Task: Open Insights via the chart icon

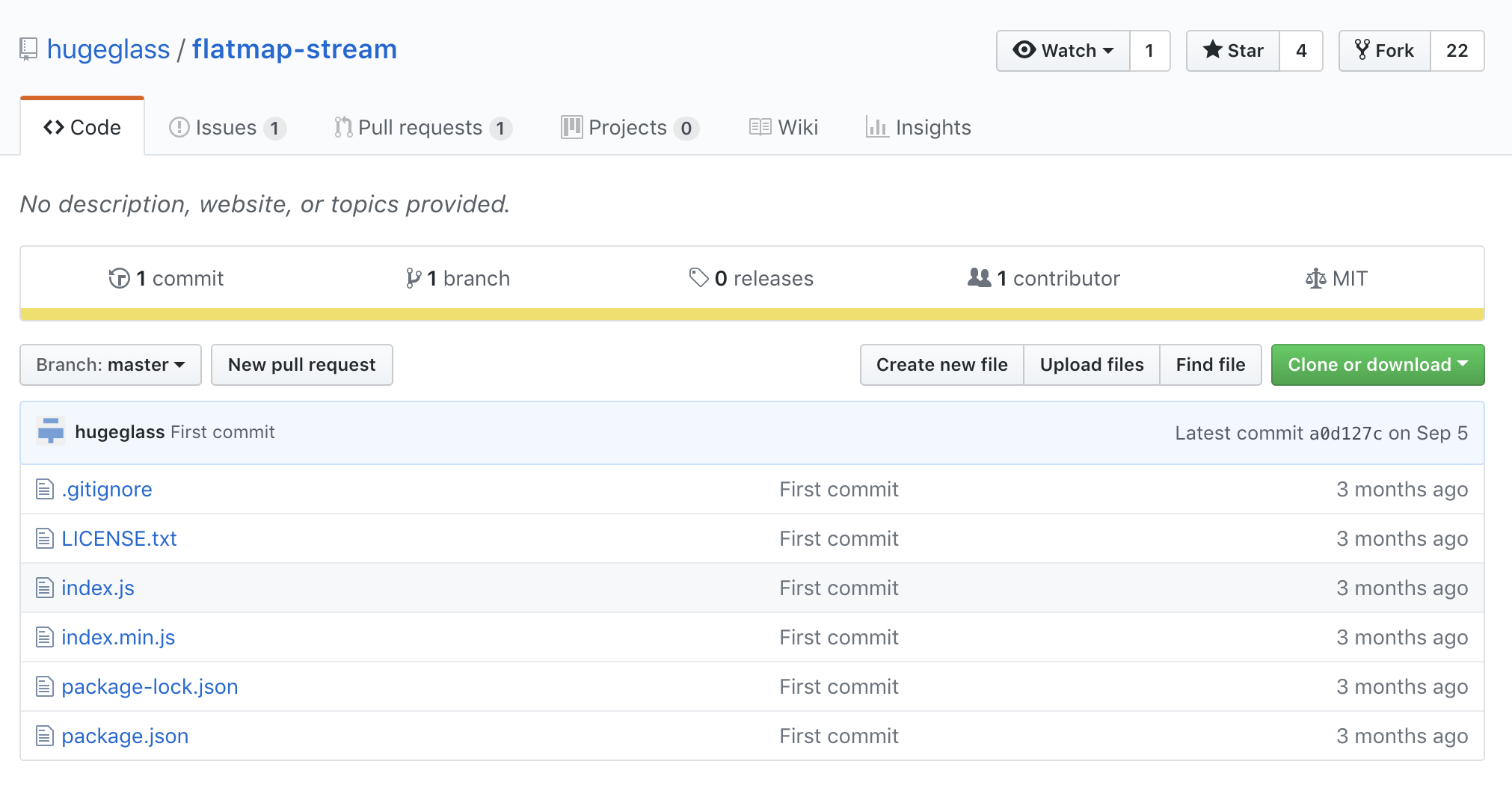Action: 879,127
